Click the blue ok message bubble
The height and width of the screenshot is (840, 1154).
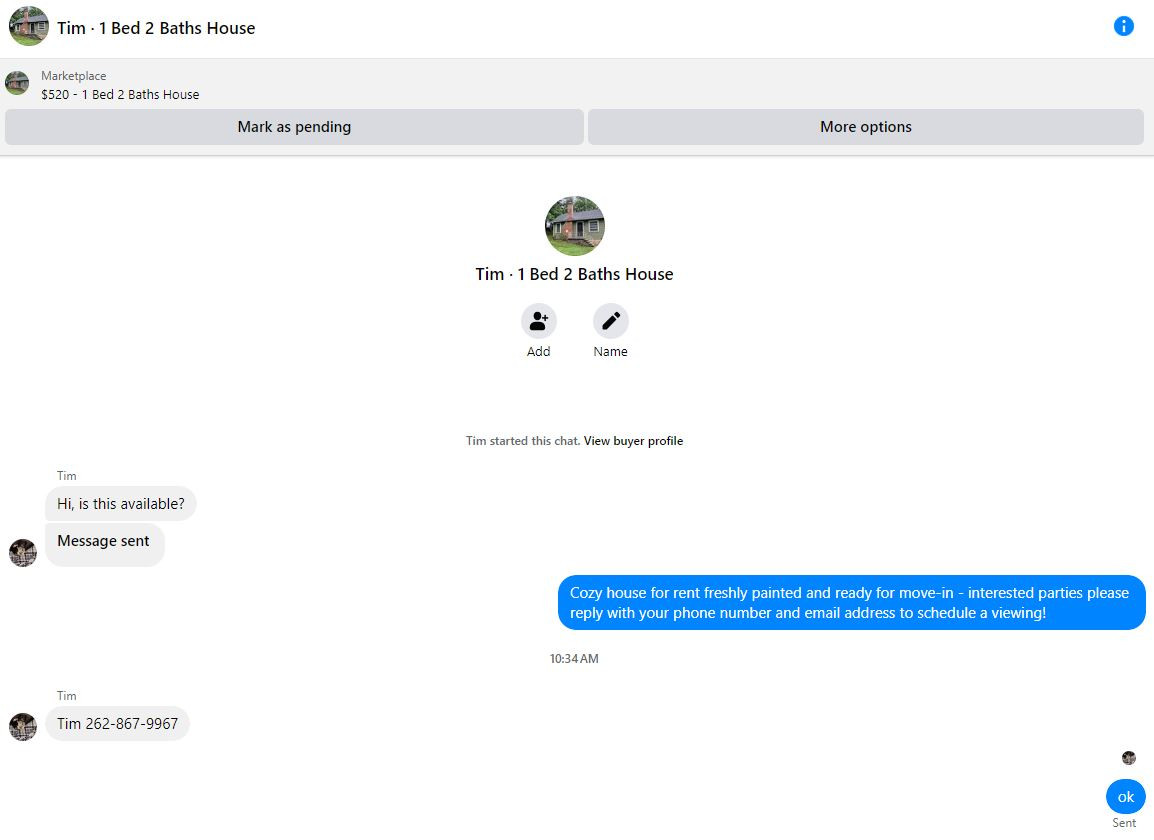1125,797
